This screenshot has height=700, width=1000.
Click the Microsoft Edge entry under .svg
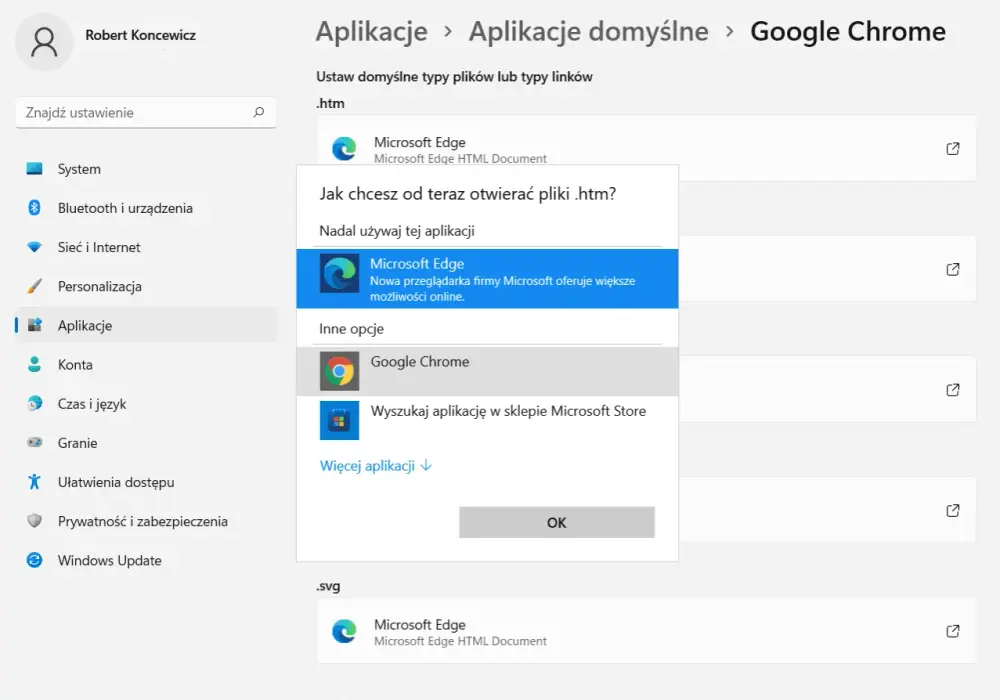[647, 631]
